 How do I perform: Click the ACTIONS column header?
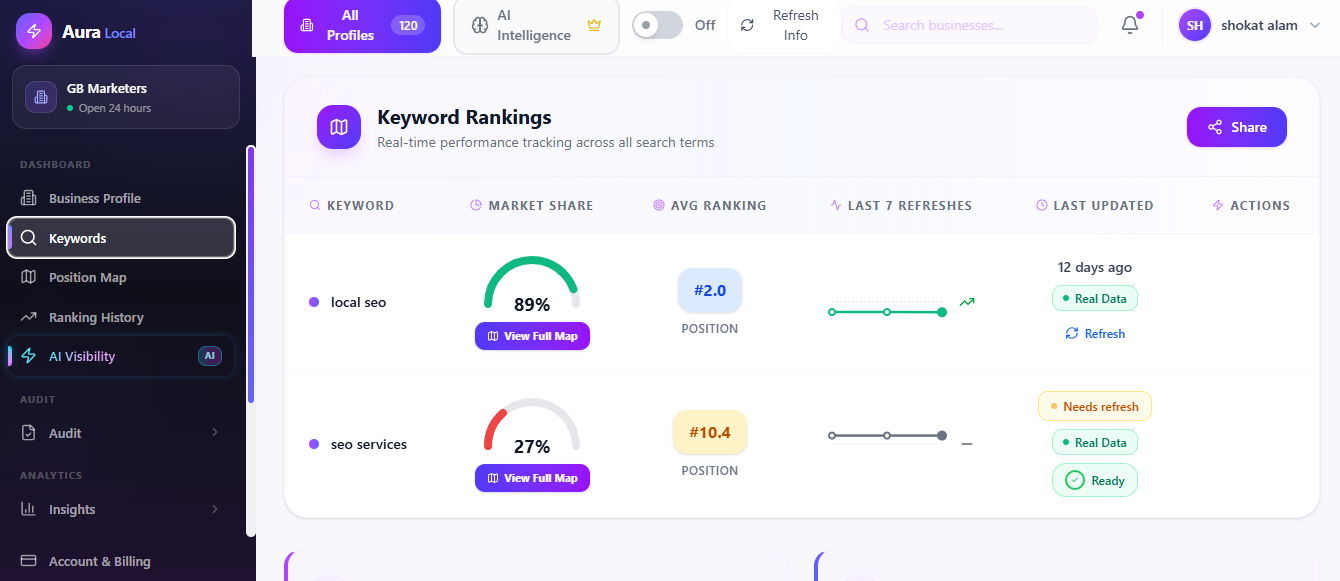(x=1251, y=205)
